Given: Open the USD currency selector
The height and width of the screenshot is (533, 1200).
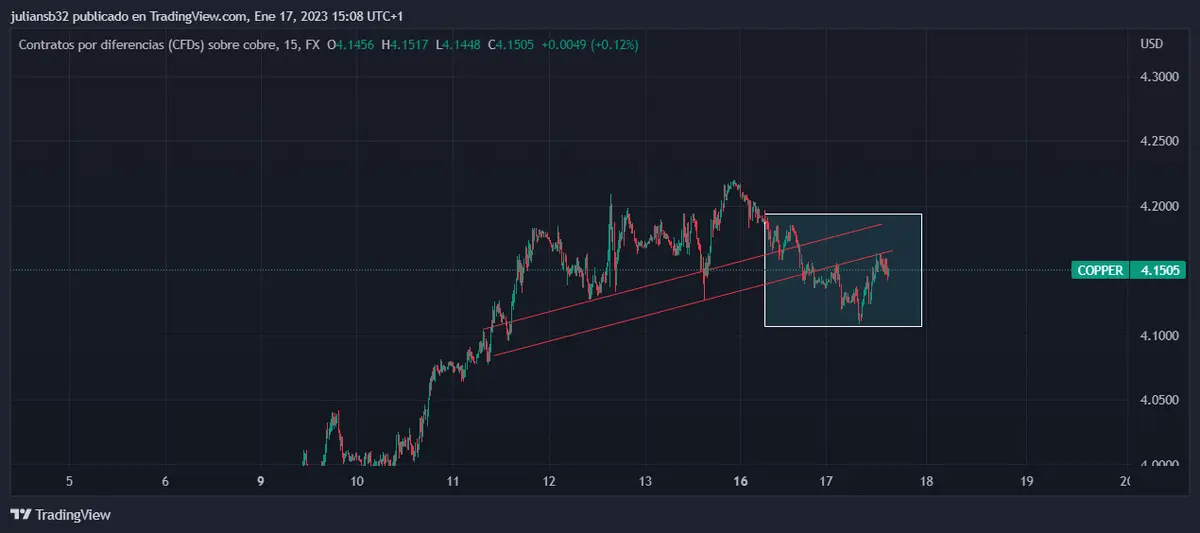Looking at the screenshot, I should (x=1151, y=44).
